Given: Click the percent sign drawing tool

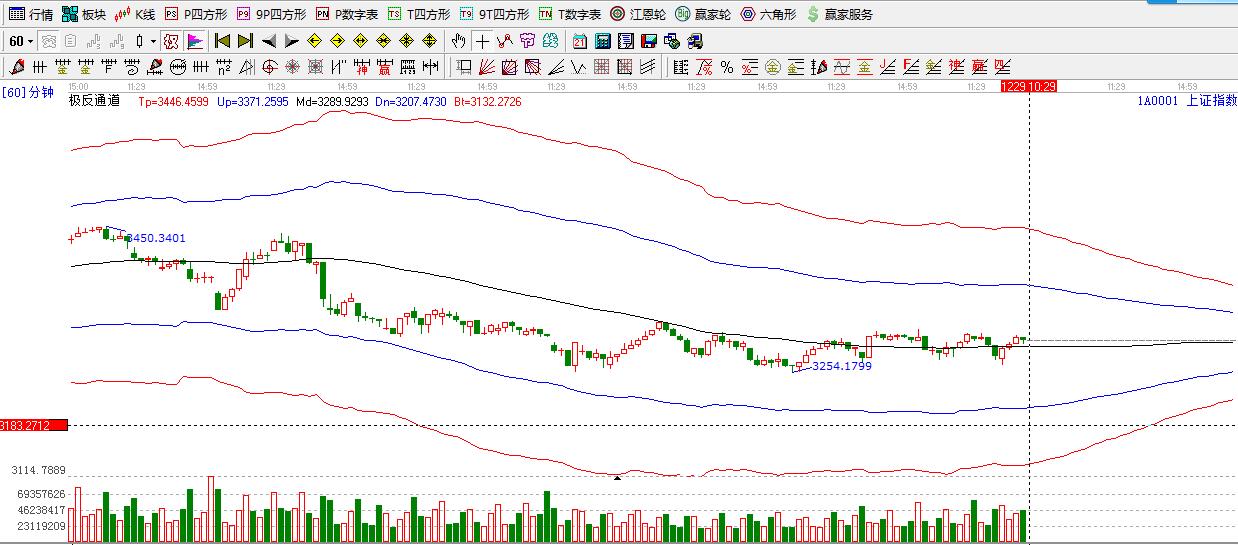Looking at the screenshot, I should pos(727,67).
